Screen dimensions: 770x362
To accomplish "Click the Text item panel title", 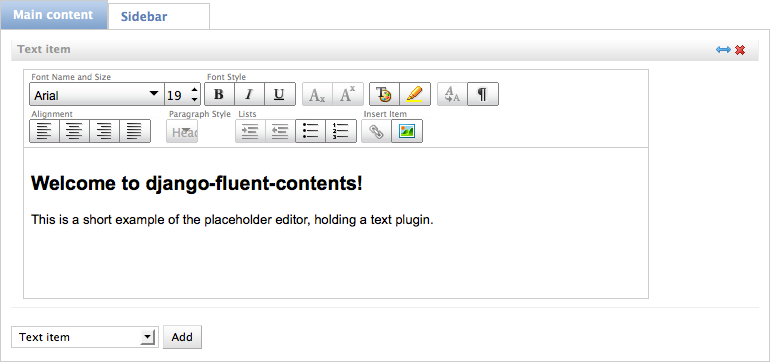I will click(44, 49).
